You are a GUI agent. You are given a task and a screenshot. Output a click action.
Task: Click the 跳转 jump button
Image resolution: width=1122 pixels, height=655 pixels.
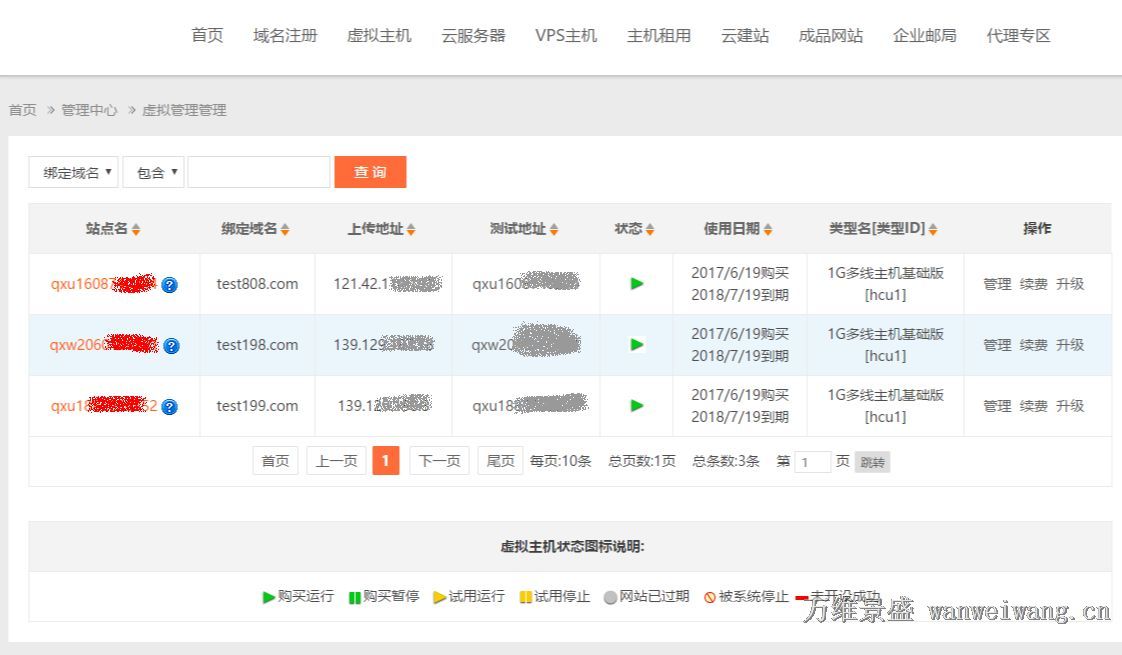(x=872, y=462)
